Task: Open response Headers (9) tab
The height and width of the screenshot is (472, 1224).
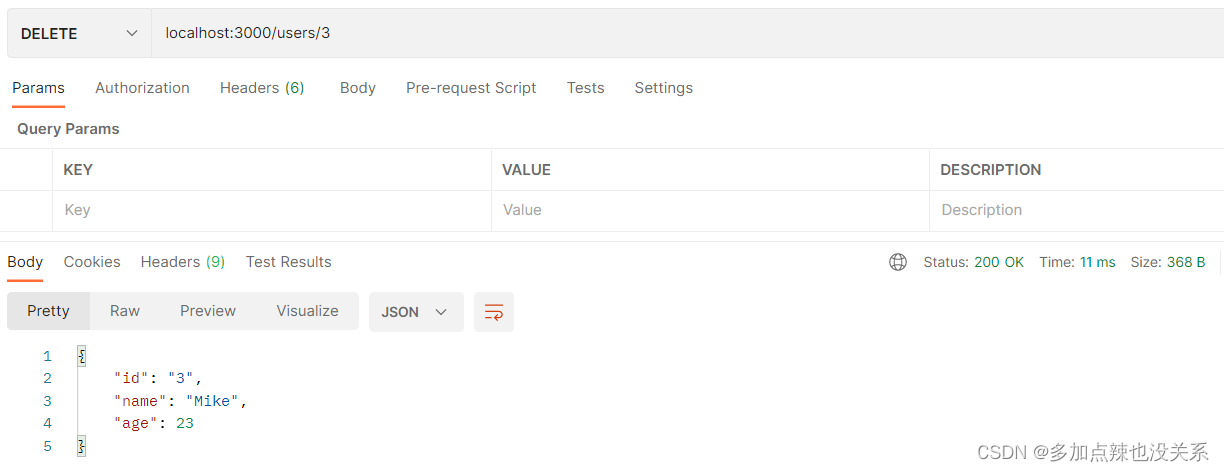Action: [x=183, y=262]
